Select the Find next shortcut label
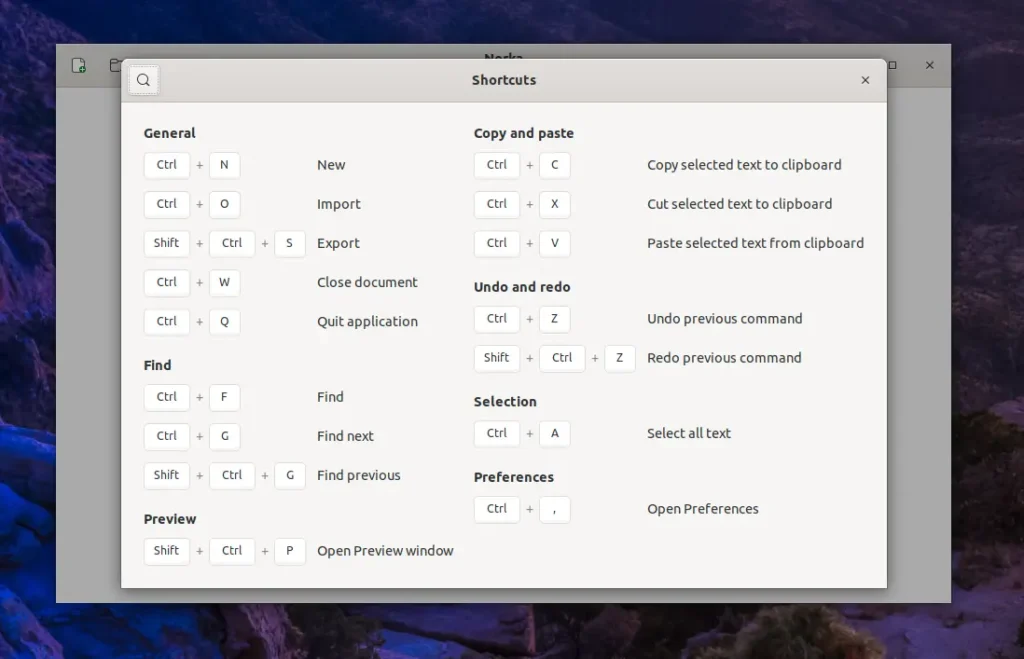 point(345,436)
